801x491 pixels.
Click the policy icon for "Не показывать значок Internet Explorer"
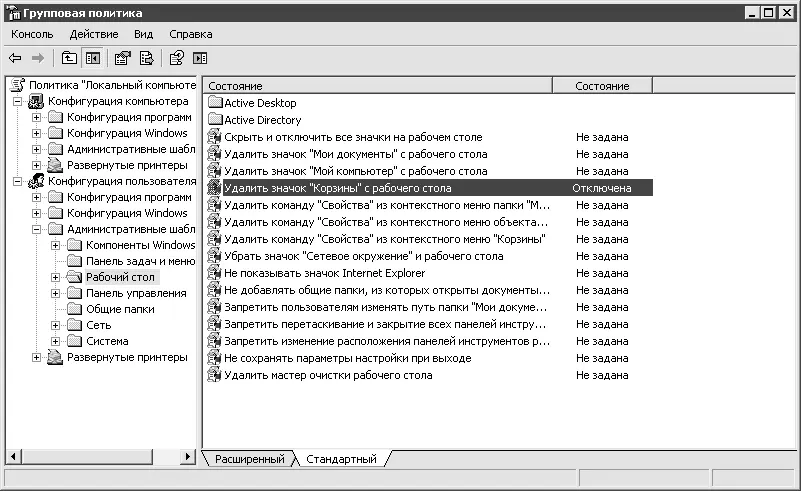click(215, 273)
